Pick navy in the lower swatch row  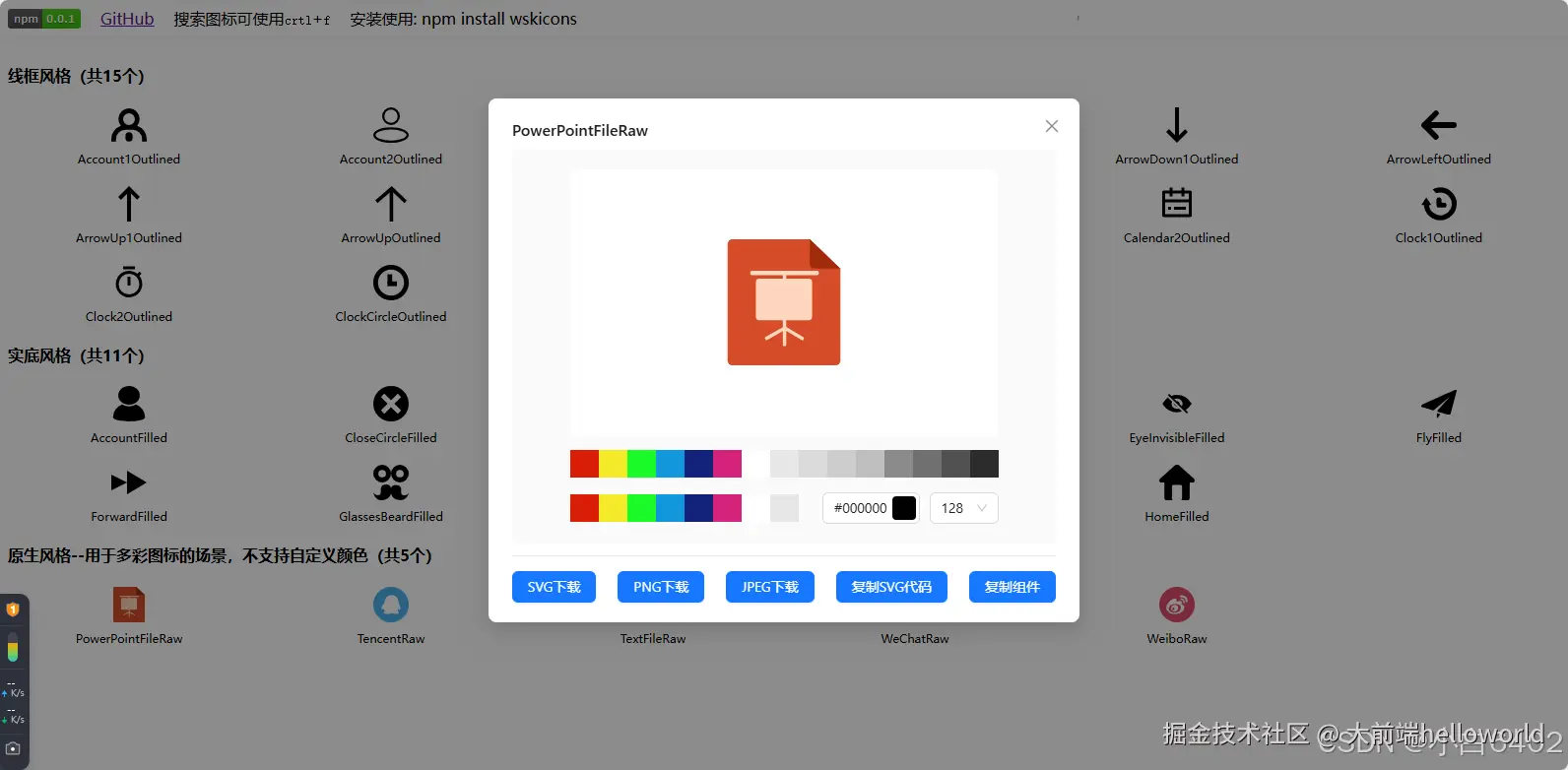point(698,508)
